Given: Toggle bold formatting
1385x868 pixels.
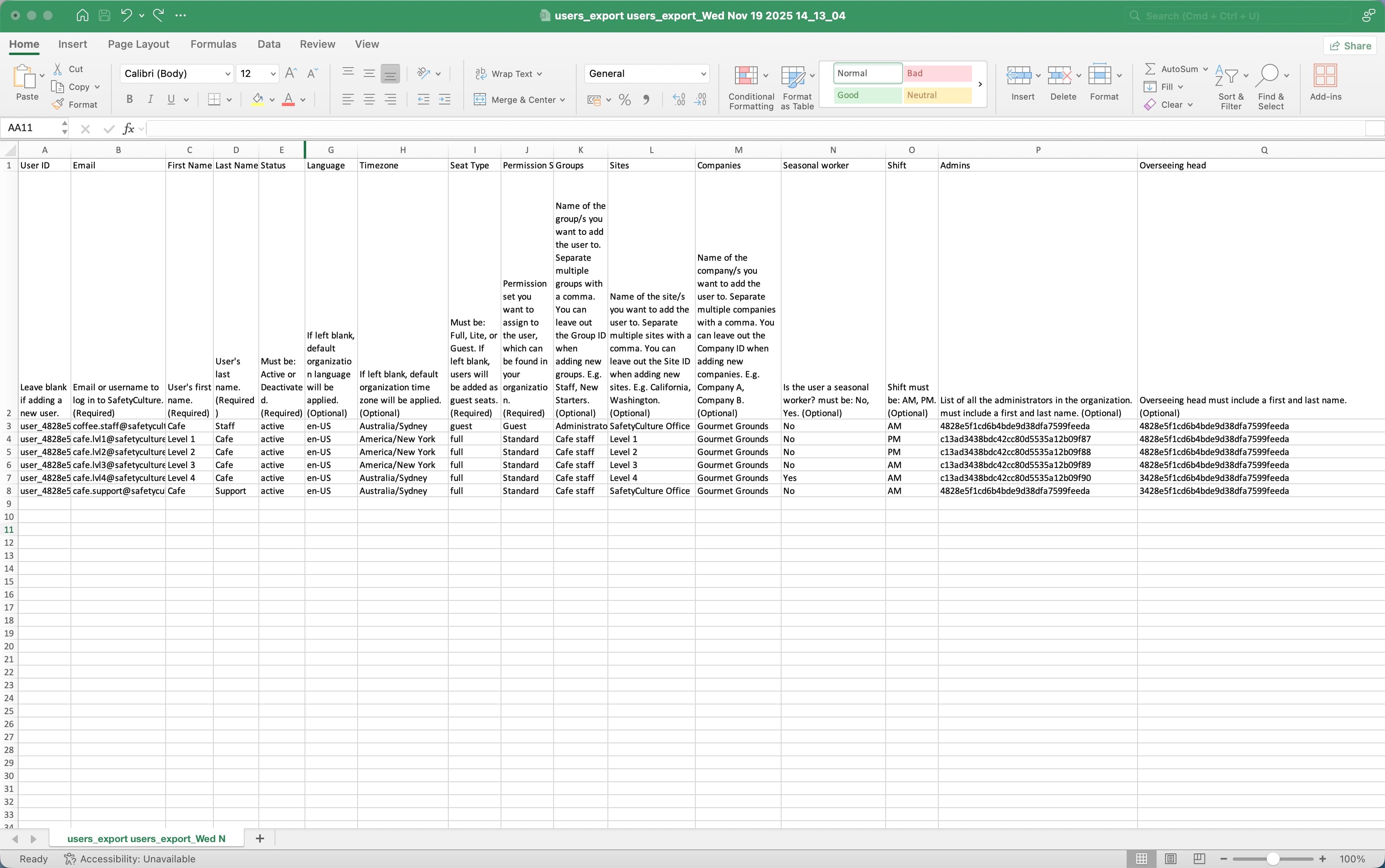Looking at the screenshot, I should click(x=129, y=99).
